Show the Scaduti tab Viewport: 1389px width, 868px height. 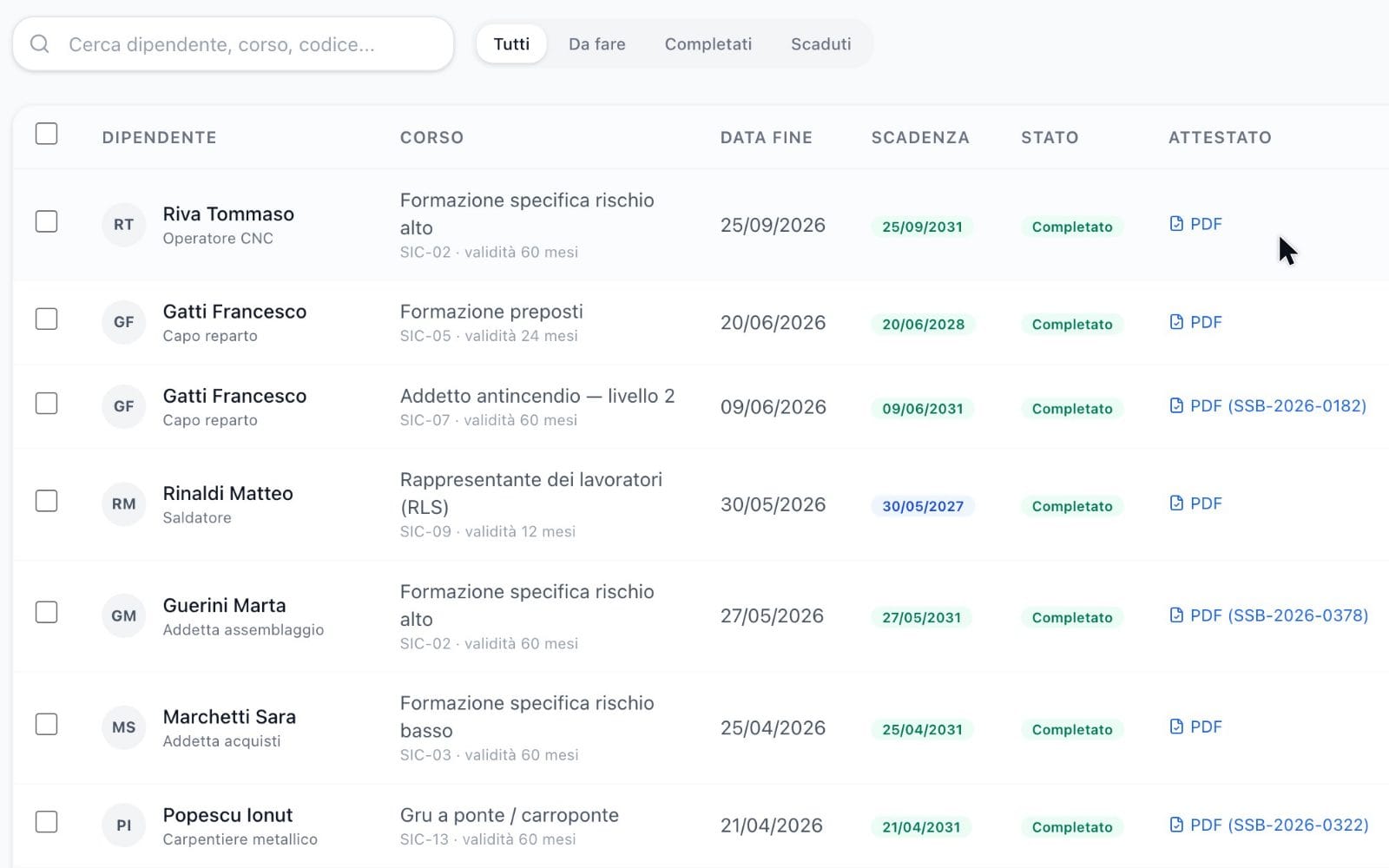pyautogui.click(x=820, y=44)
